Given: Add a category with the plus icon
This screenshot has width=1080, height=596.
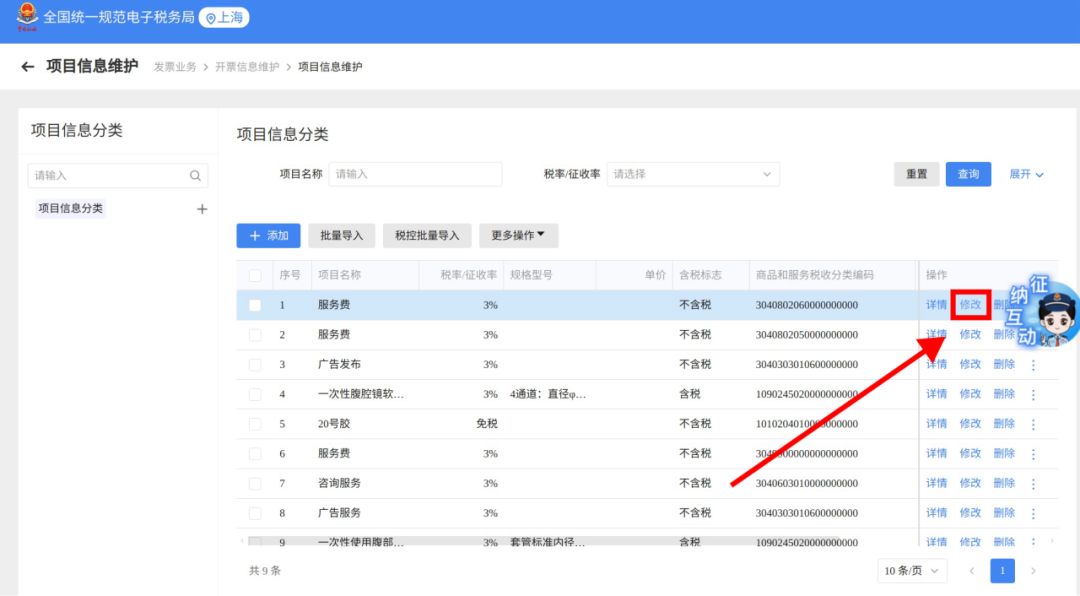Looking at the screenshot, I should 202,209.
